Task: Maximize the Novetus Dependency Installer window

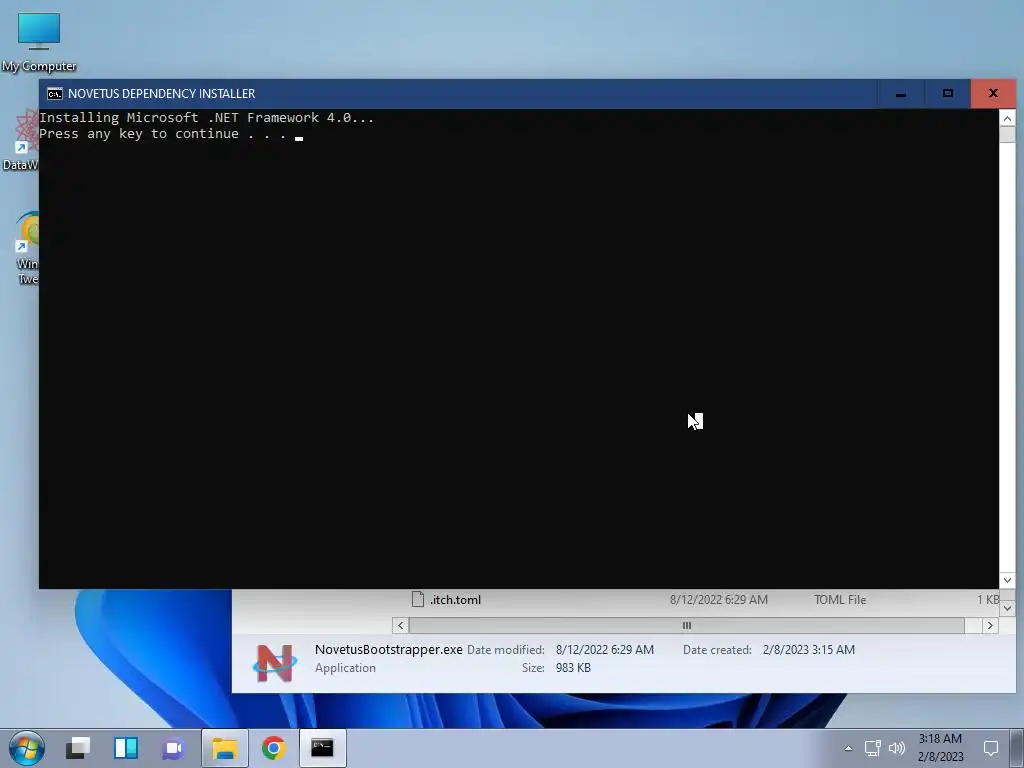Action: [948, 94]
